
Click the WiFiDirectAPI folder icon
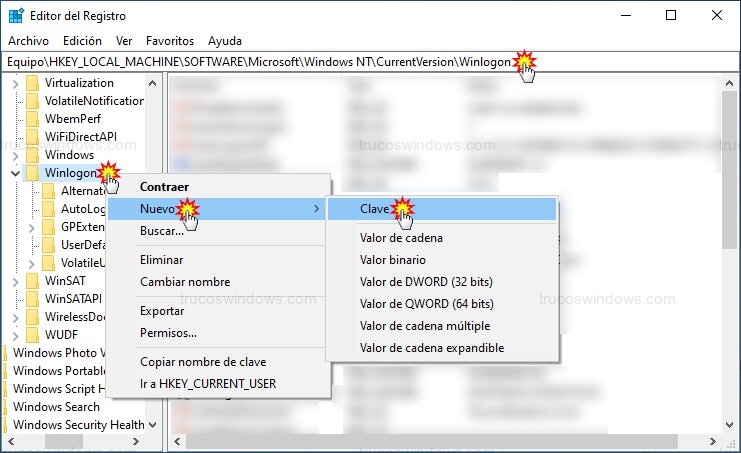click(33, 137)
